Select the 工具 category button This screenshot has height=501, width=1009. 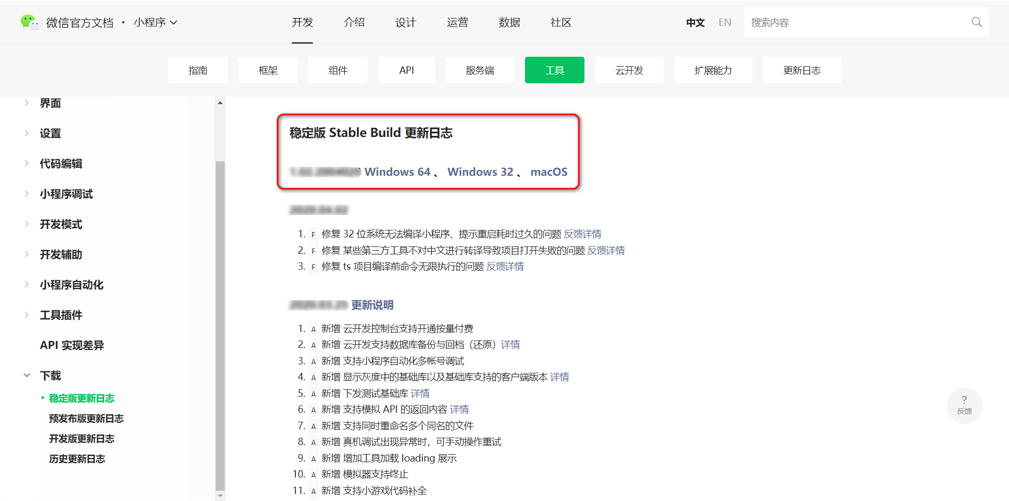555,70
